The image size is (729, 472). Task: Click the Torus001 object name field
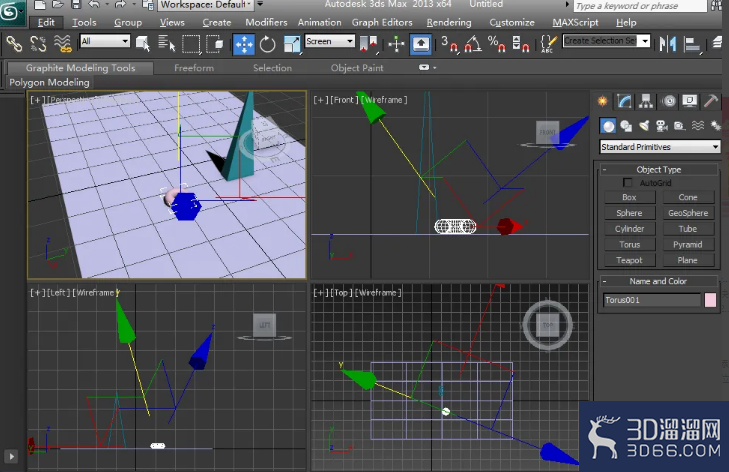[652, 300]
